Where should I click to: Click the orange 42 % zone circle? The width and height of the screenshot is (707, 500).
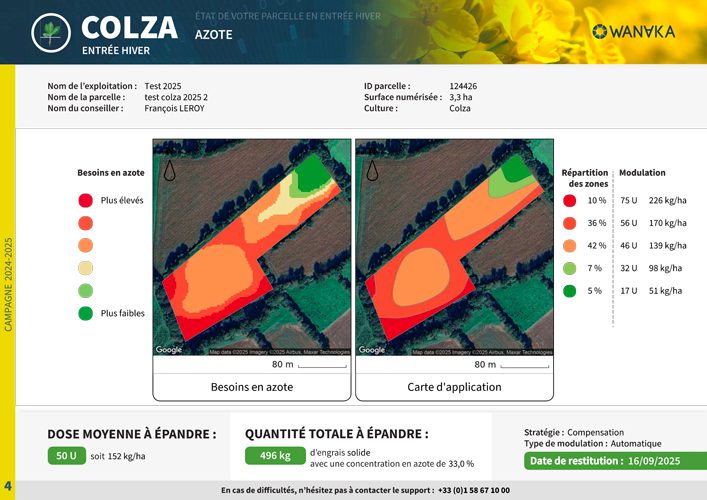click(569, 246)
